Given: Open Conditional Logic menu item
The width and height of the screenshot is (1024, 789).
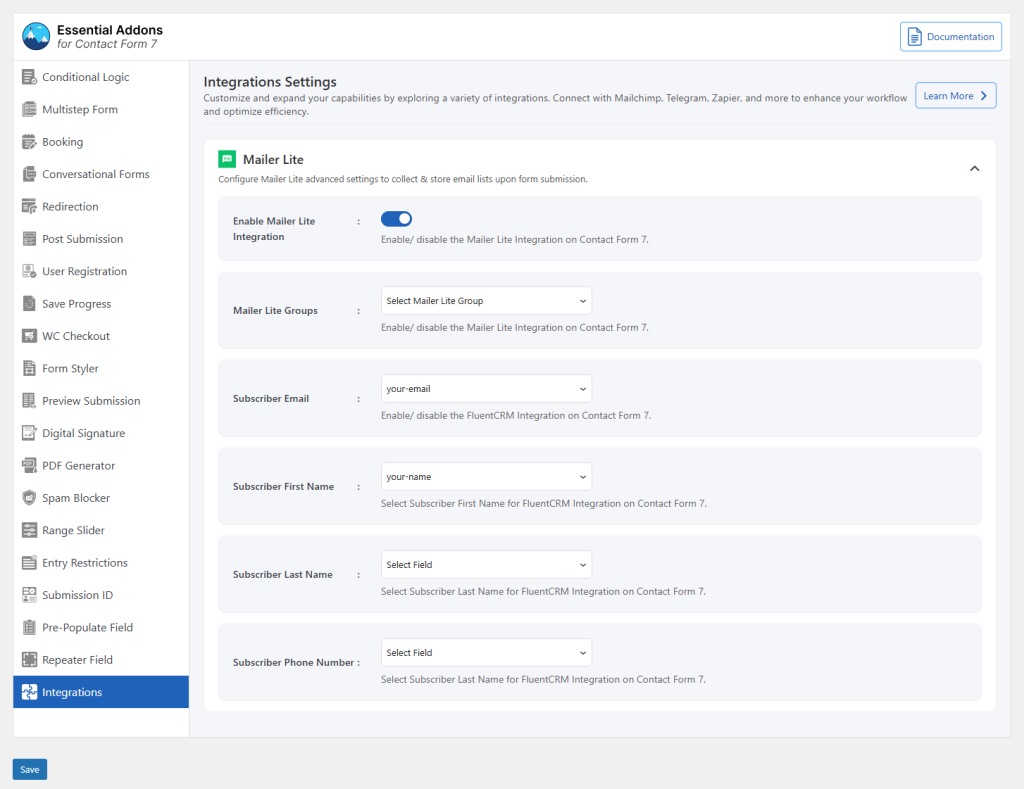Looking at the screenshot, I should [101, 77].
